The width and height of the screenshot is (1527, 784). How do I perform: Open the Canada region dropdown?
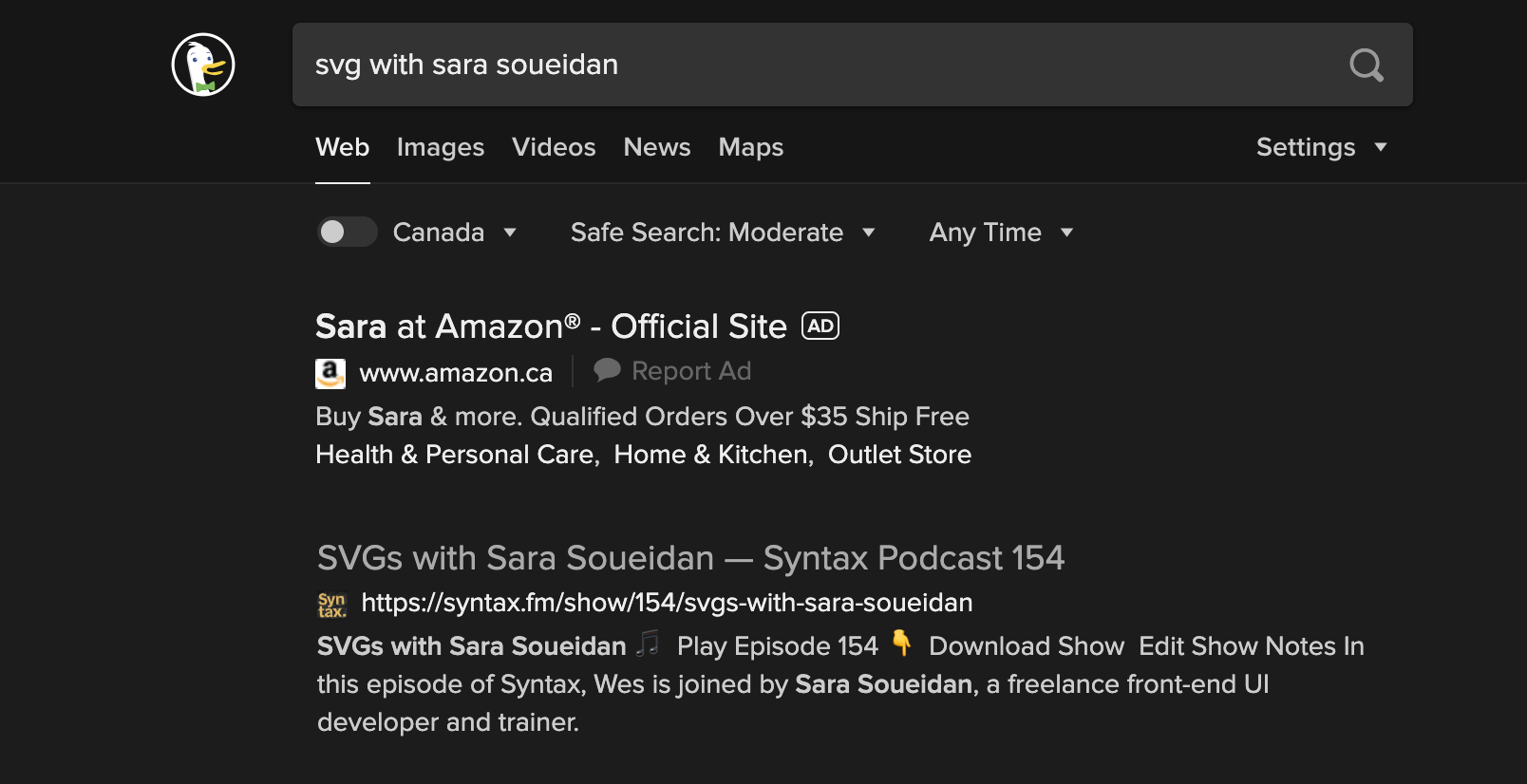click(456, 232)
